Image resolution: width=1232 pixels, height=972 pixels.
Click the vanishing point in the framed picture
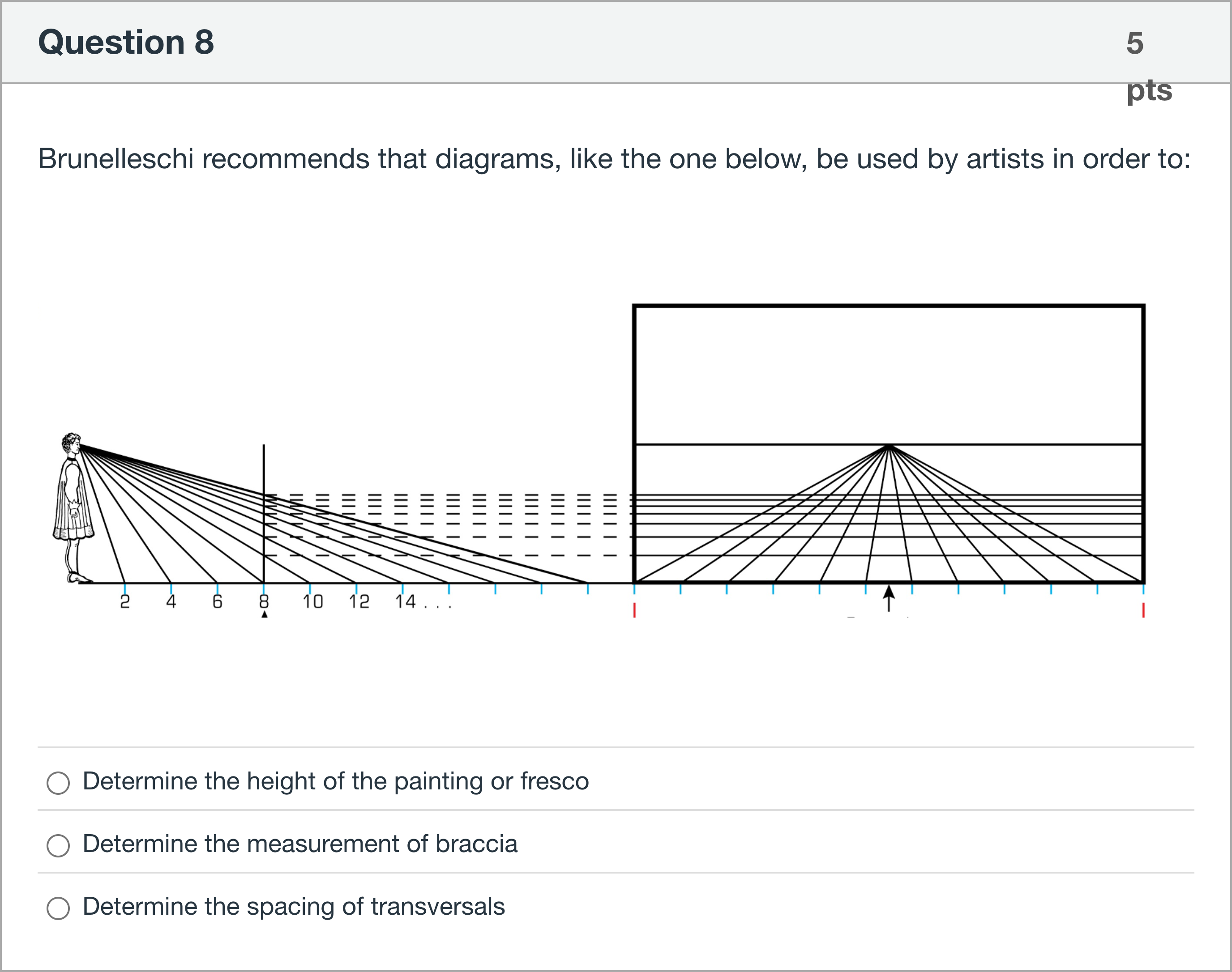tap(888, 446)
